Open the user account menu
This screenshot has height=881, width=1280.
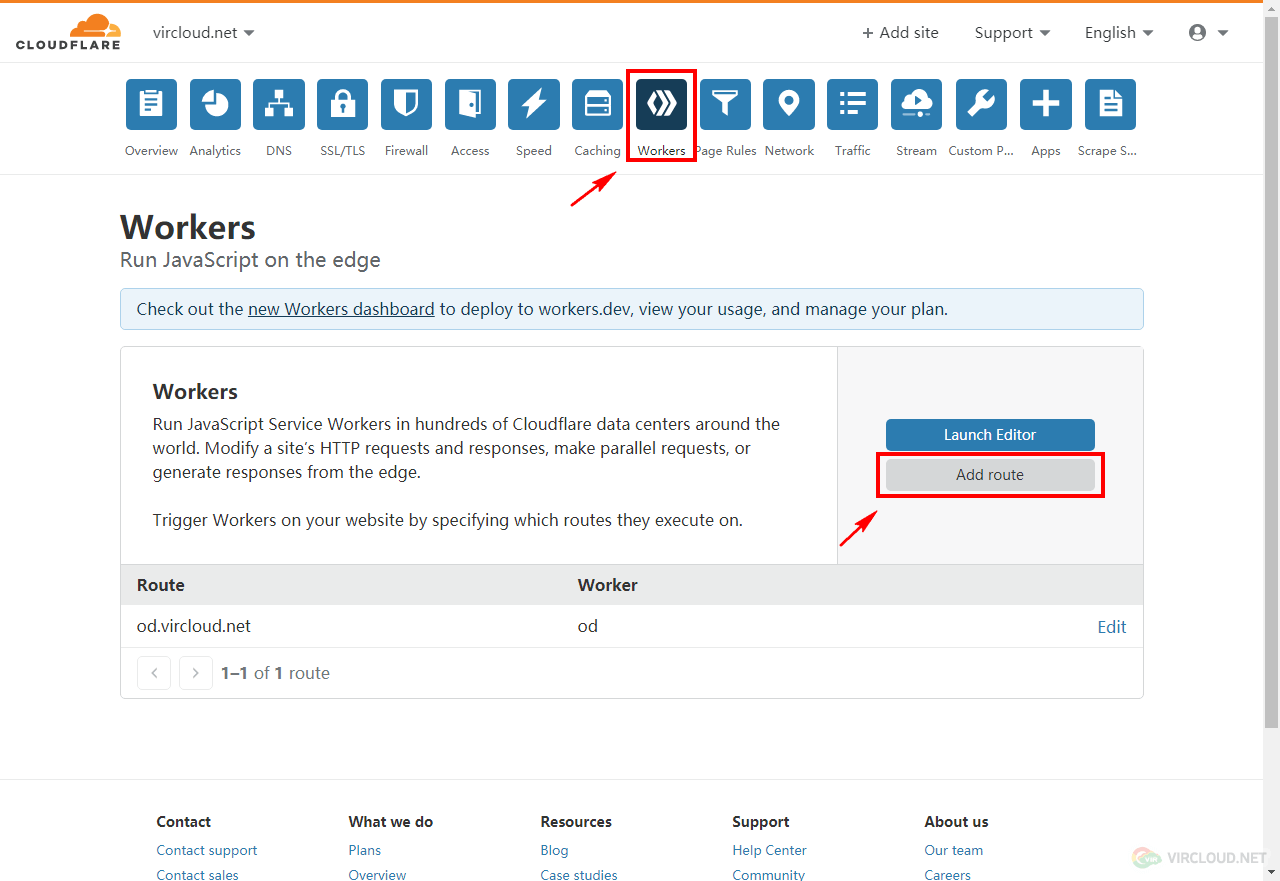point(1208,33)
